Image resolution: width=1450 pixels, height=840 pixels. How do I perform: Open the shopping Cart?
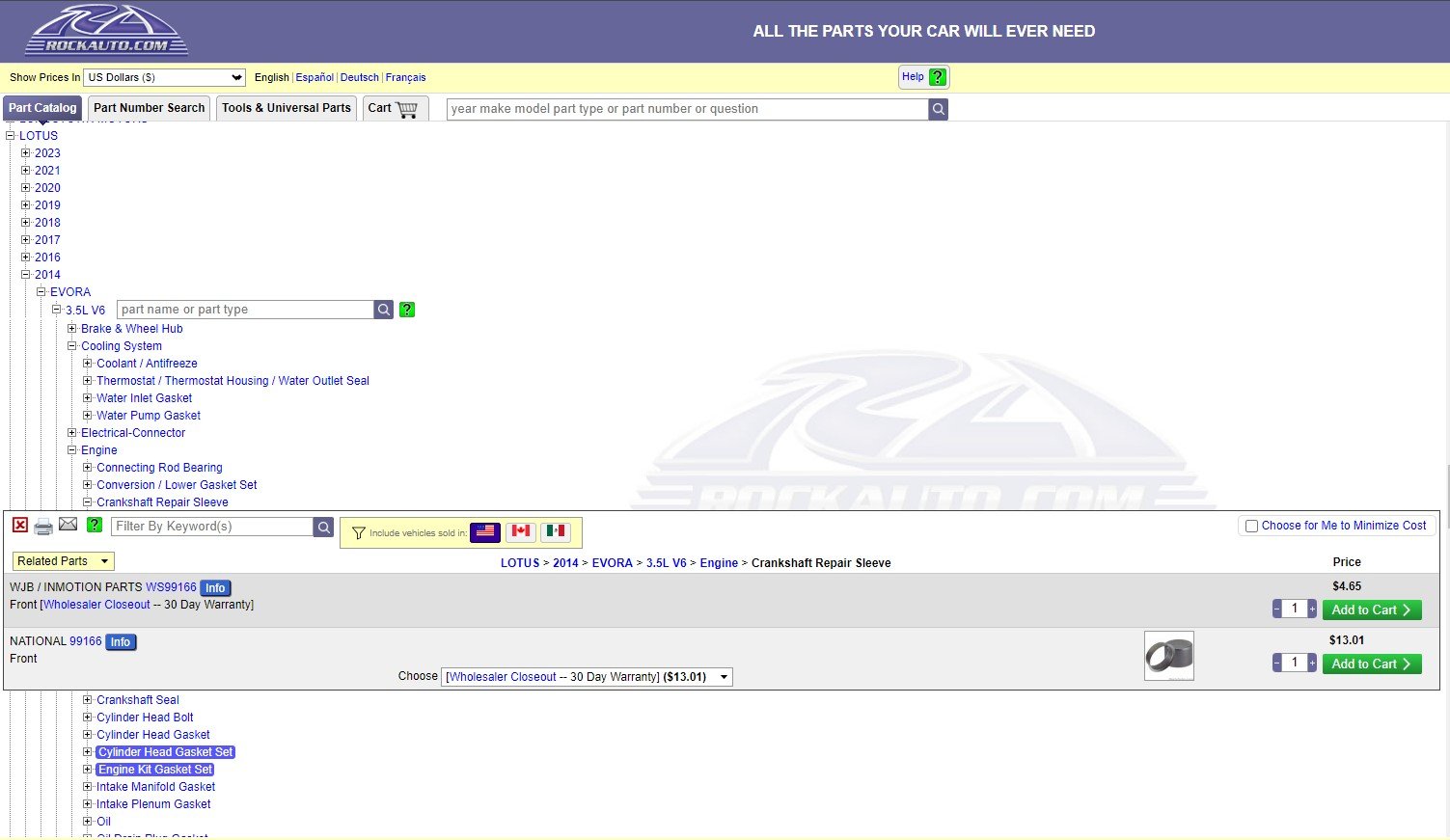point(394,108)
